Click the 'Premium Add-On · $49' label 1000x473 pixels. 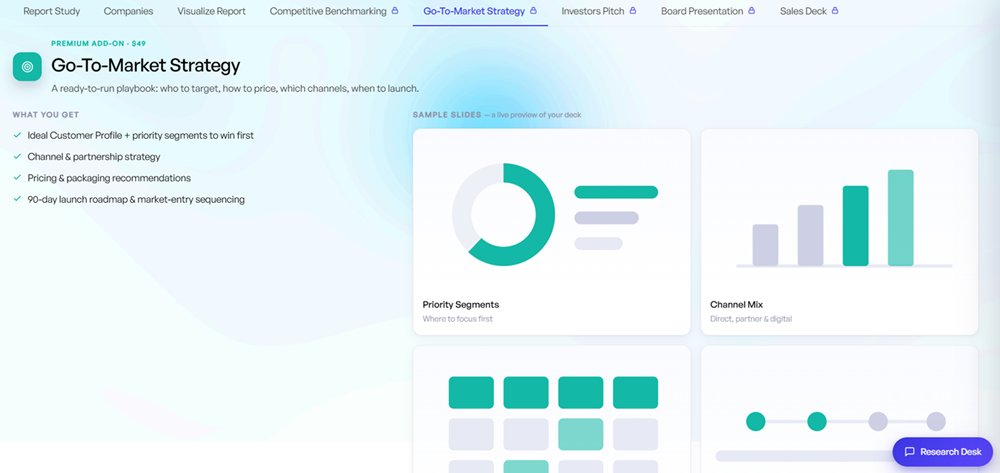pyautogui.click(x=99, y=44)
